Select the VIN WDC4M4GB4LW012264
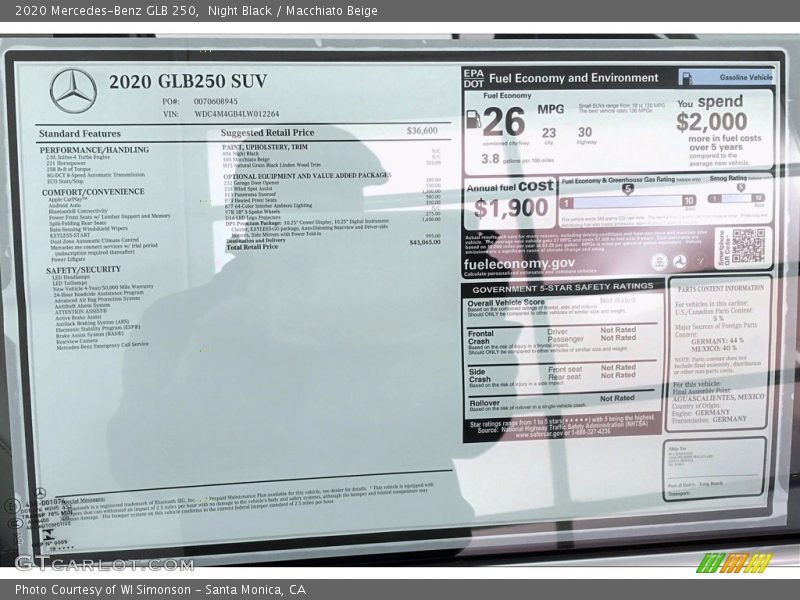800x600 pixels. coord(236,114)
